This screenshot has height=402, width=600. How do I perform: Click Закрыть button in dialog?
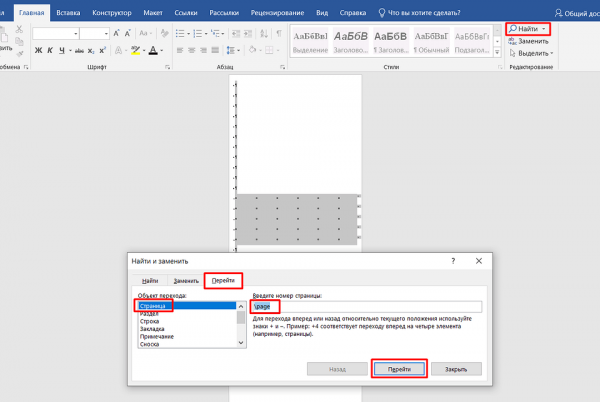click(x=456, y=369)
